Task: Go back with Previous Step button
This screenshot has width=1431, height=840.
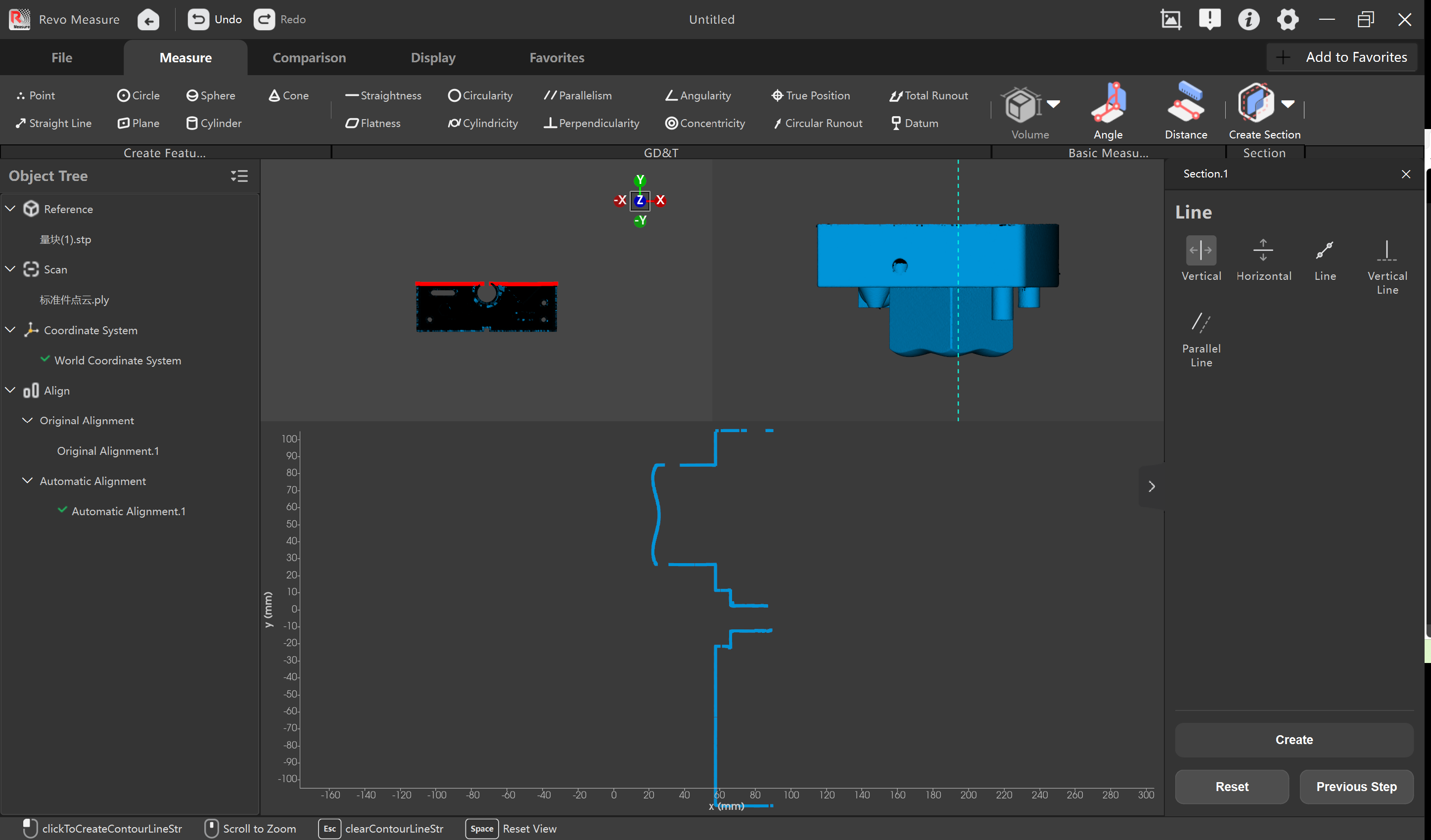Action: pos(1356,787)
